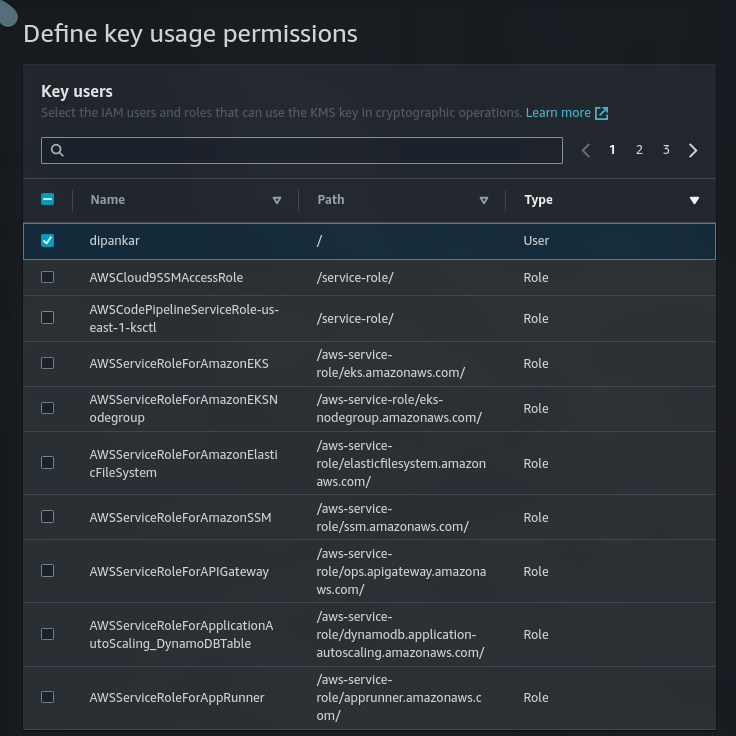
Task: Click the Name column header
Action: point(107,200)
